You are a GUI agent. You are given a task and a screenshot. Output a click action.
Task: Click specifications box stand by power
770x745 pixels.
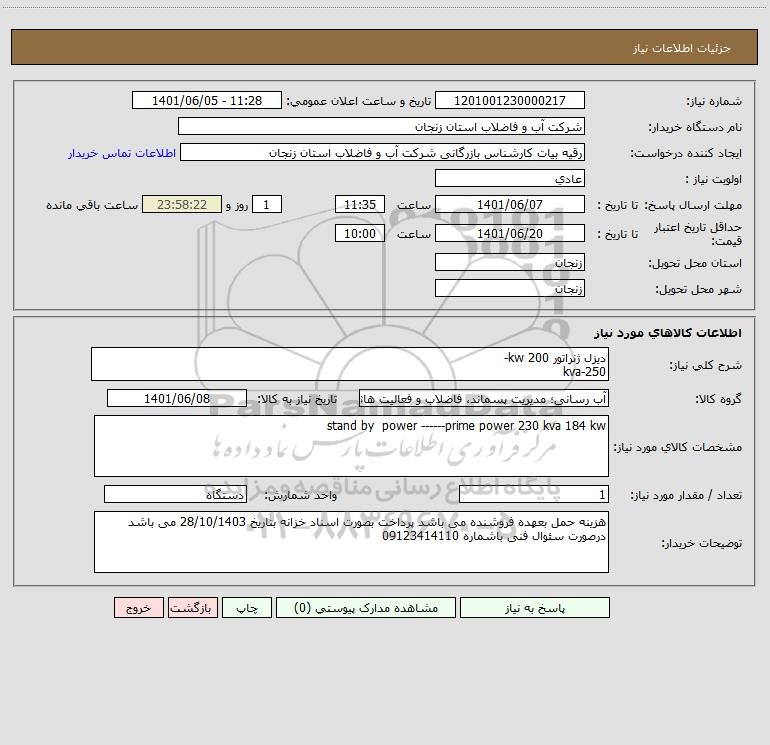pyautogui.click(x=351, y=446)
